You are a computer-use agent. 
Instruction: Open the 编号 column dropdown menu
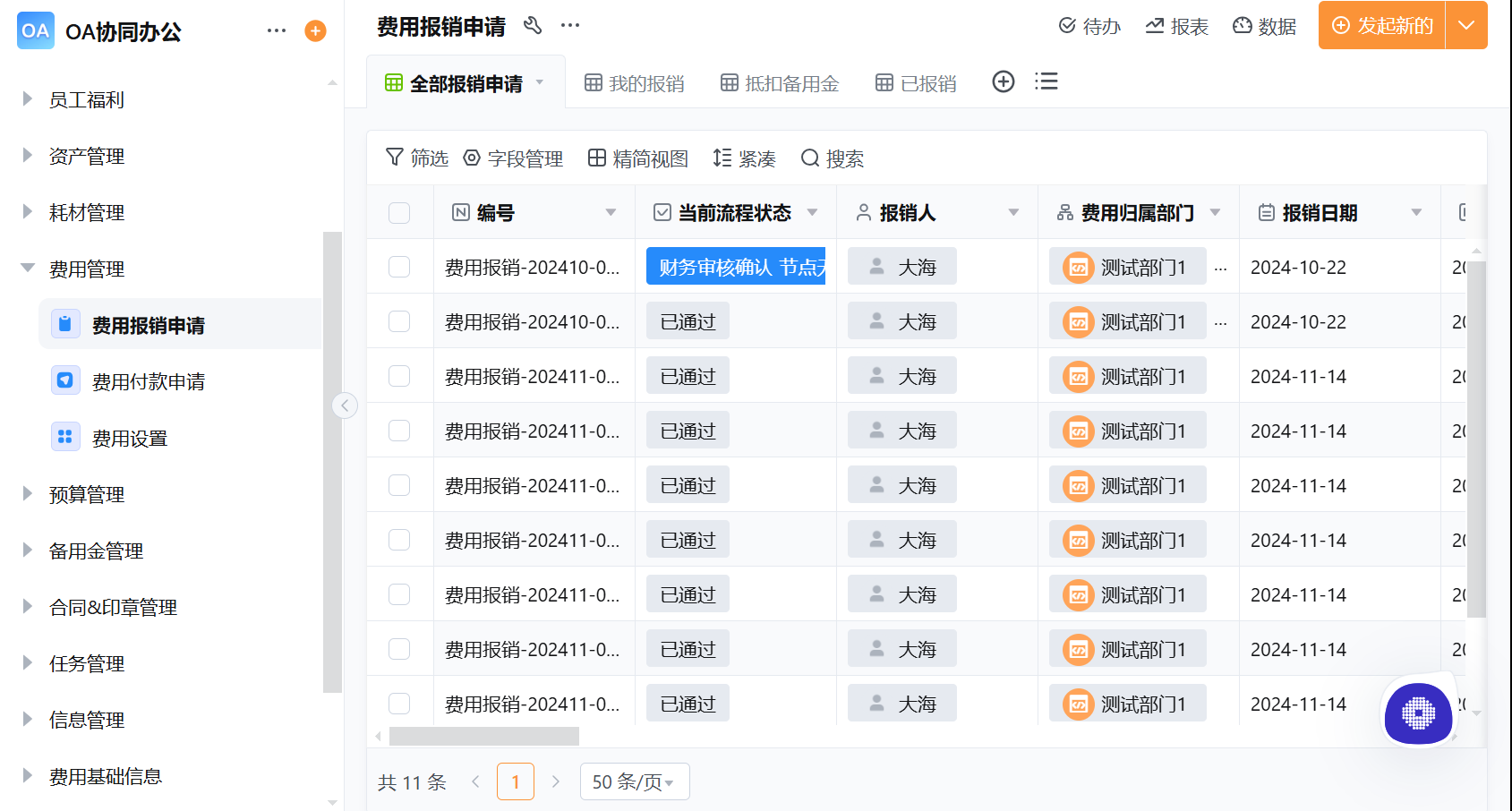(611, 212)
